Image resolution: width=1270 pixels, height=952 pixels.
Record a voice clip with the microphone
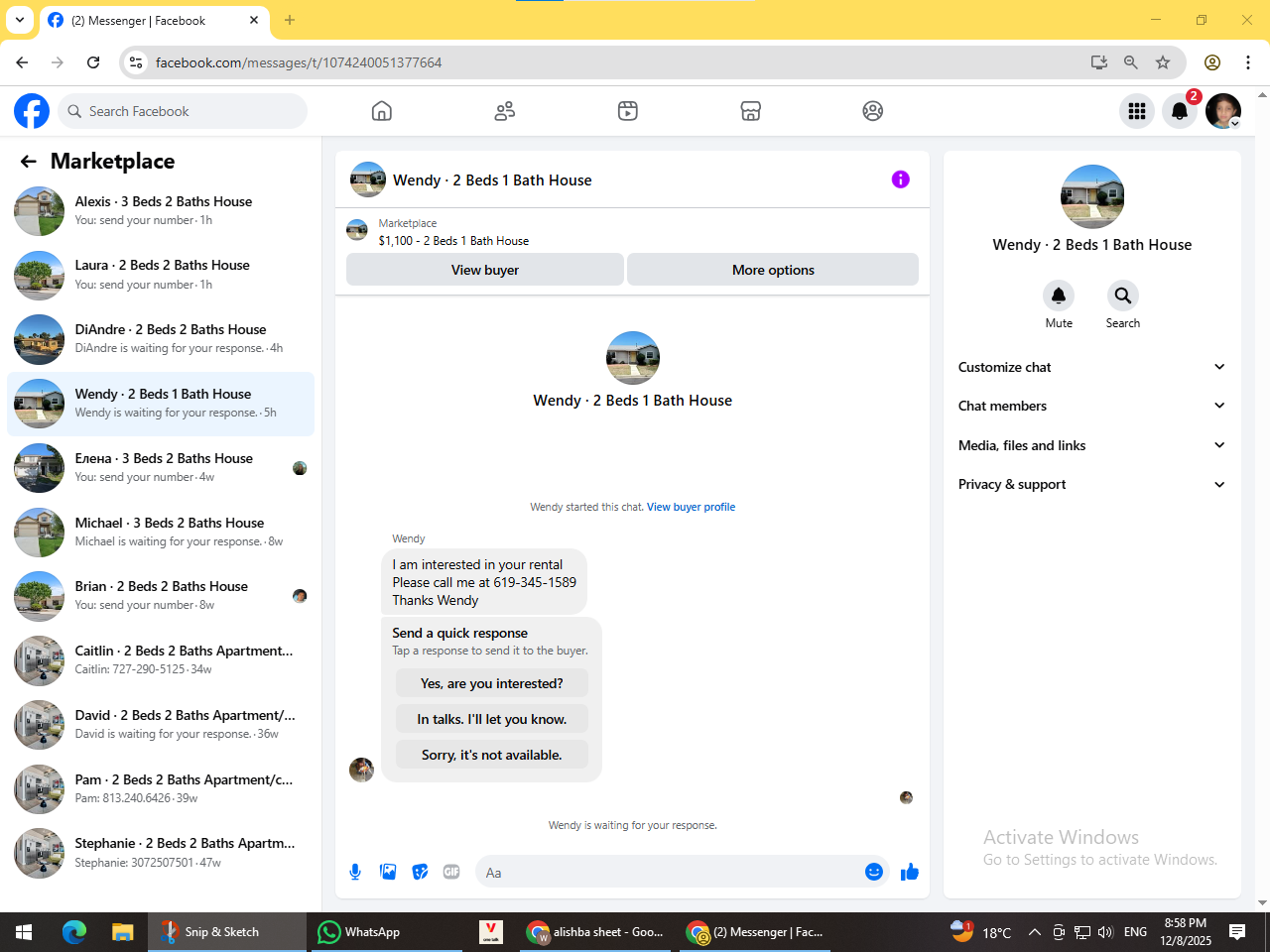(355, 872)
